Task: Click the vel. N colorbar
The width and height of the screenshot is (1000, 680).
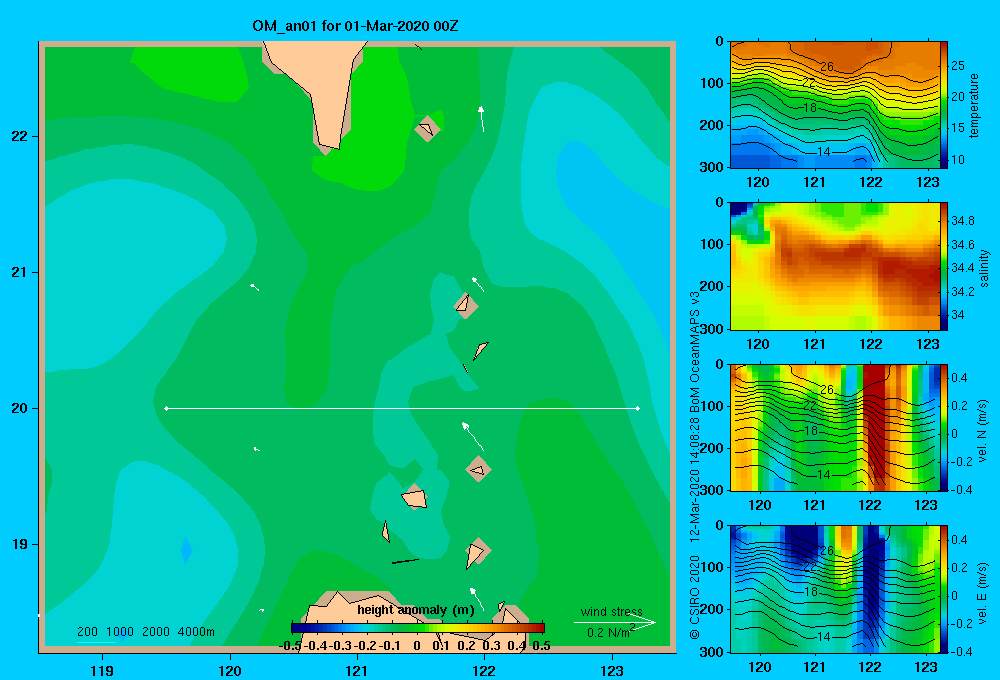Action: coord(944,428)
